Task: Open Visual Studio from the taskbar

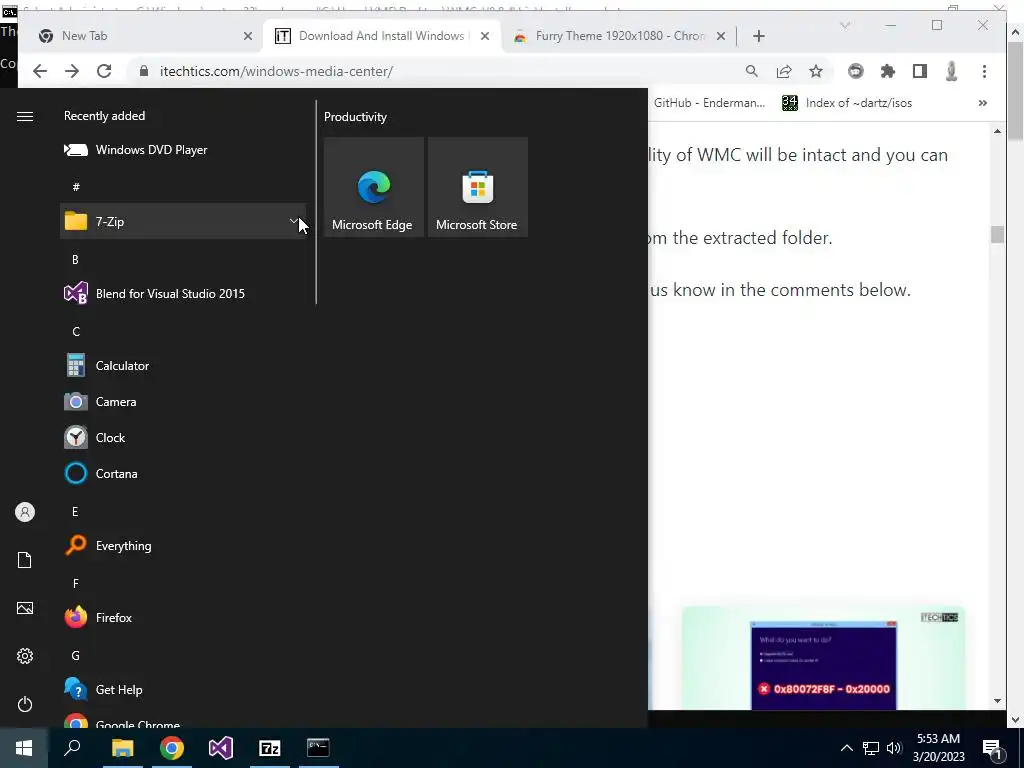Action: click(x=221, y=748)
